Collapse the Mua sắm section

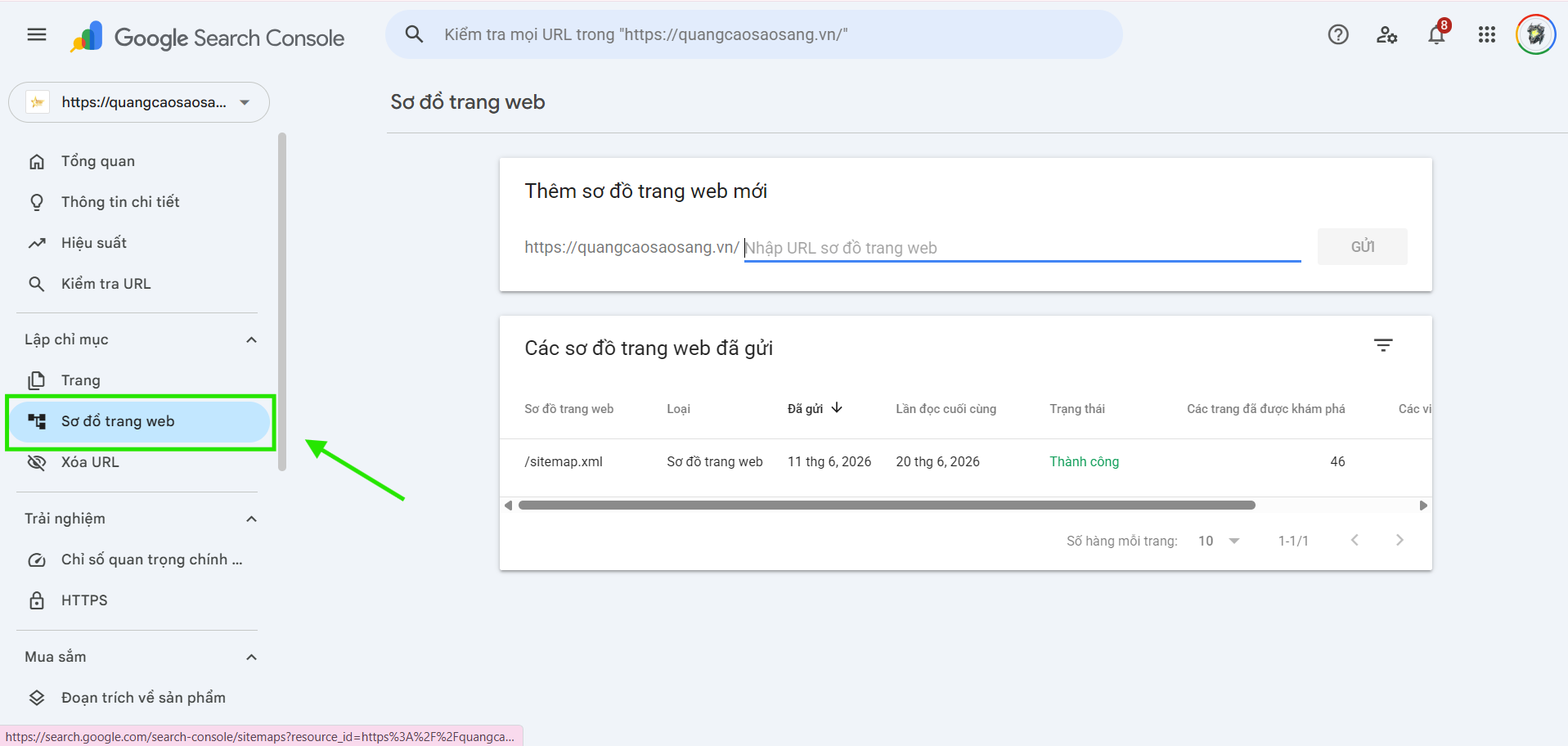(252, 657)
